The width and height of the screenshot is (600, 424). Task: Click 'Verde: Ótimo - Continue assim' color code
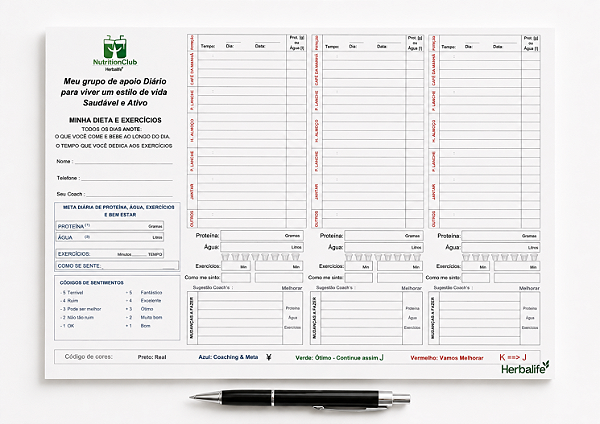339,358
